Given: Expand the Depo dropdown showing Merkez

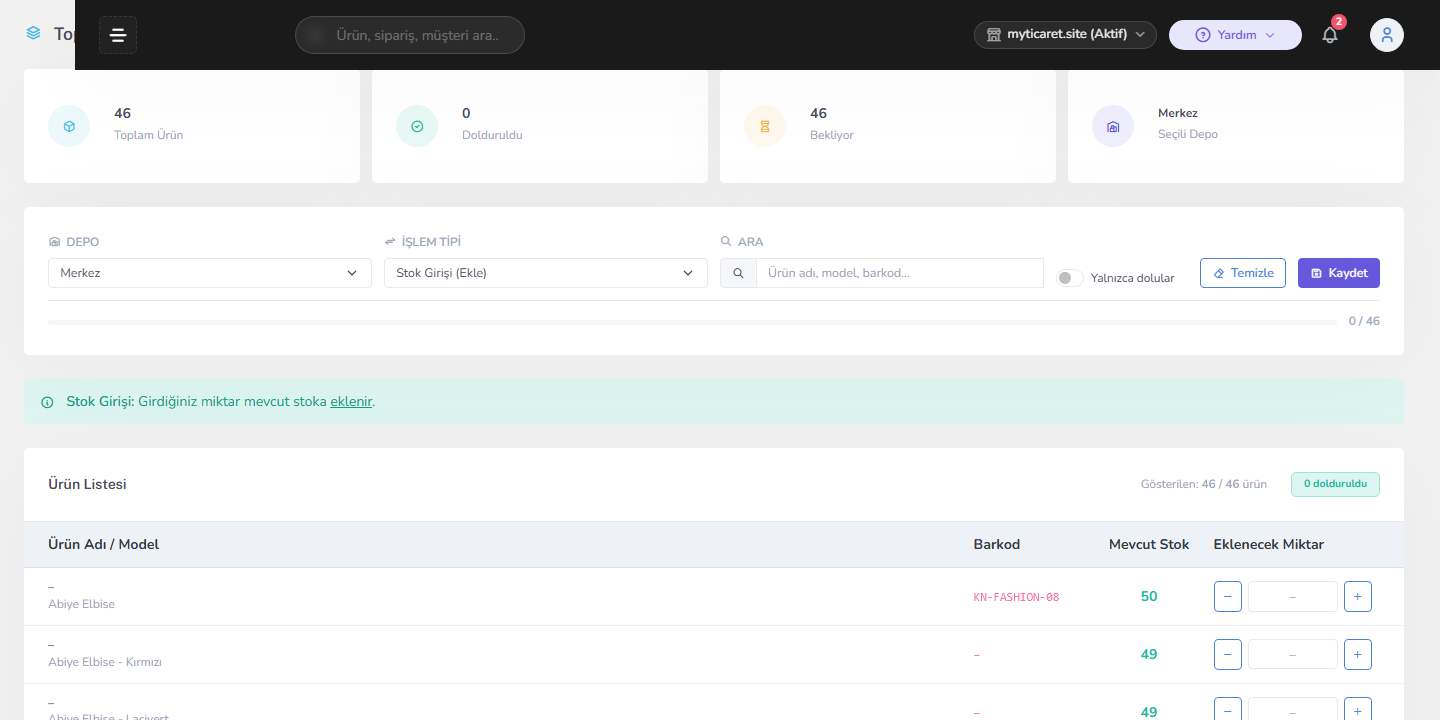Looking at the screenshot, I should [x=210, y=273].
